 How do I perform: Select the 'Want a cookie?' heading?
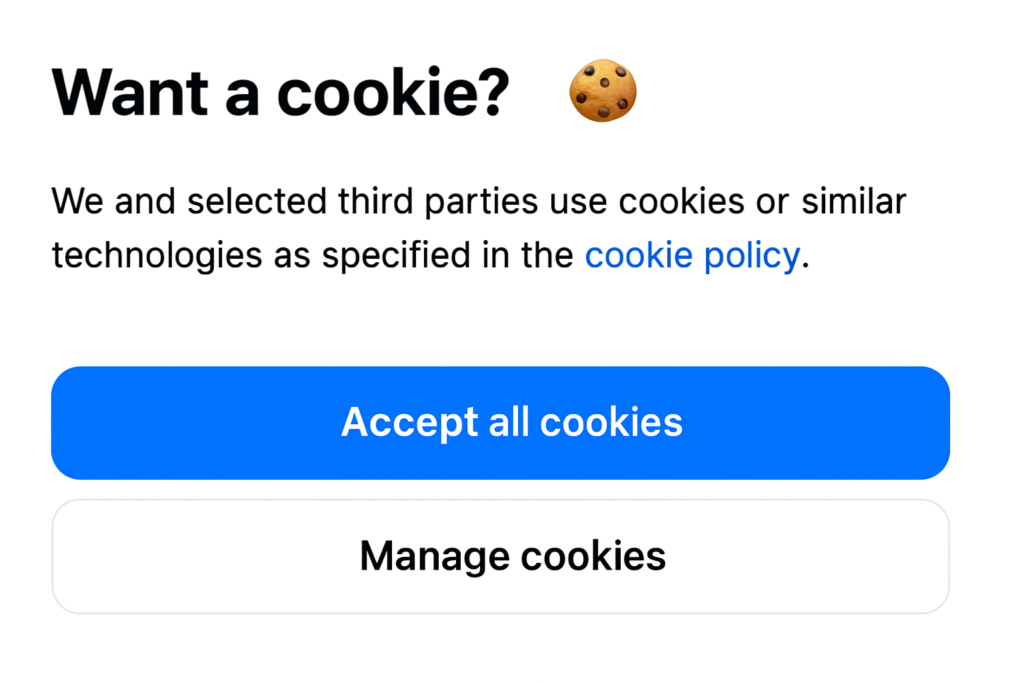[280, 92]
